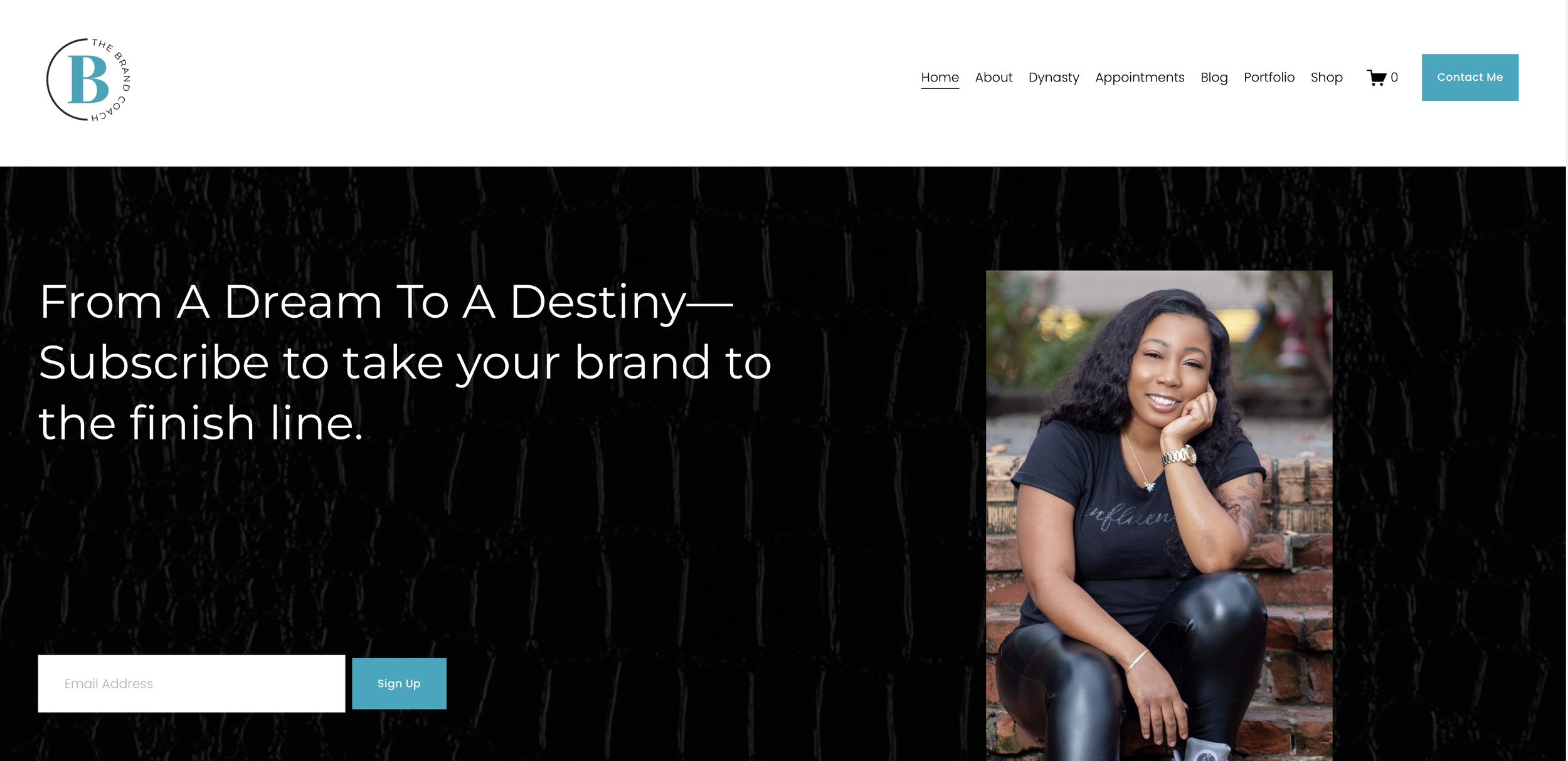1568x761 pixels.
Task: Click The Brand Coach logo
Action: click(x=88, y=80)
